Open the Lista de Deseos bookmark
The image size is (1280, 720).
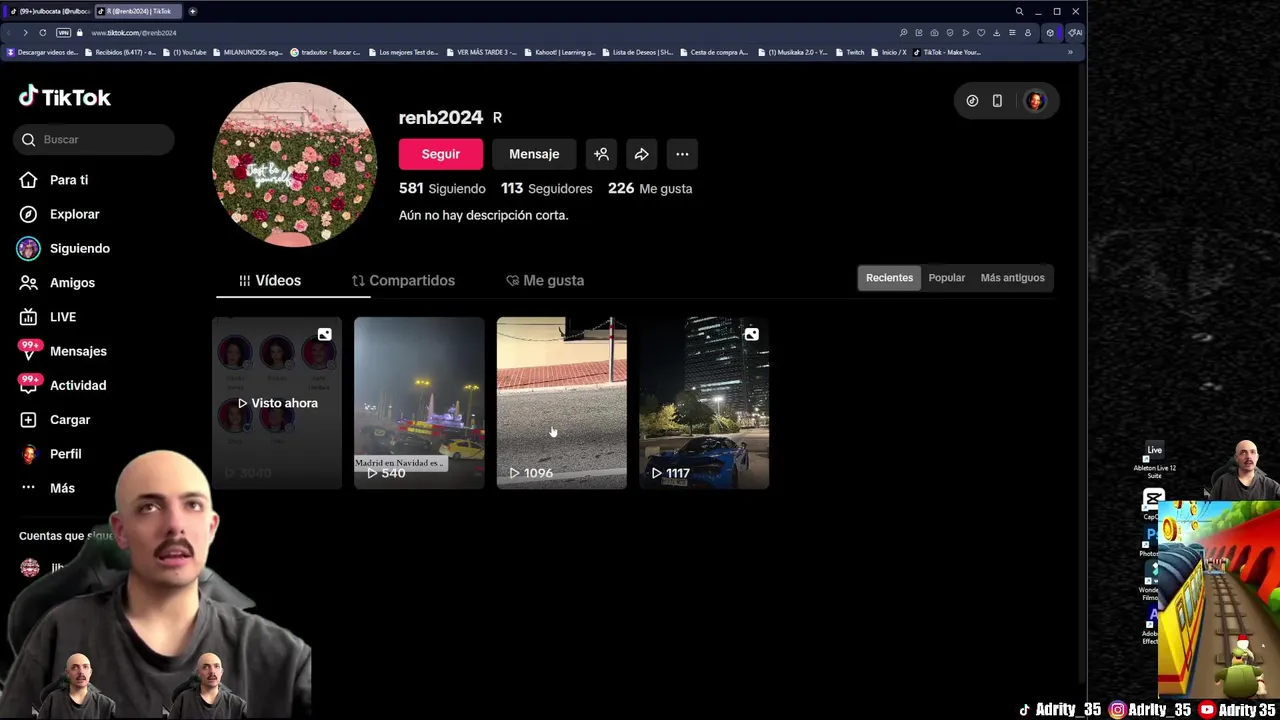pos(638,52)
